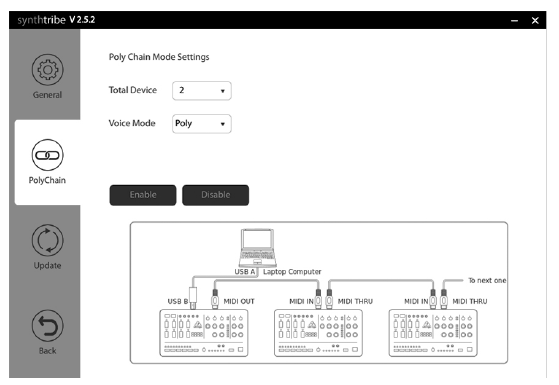Open the Update refresh-arrows icon
559x385 pixels.
(47, 240)
